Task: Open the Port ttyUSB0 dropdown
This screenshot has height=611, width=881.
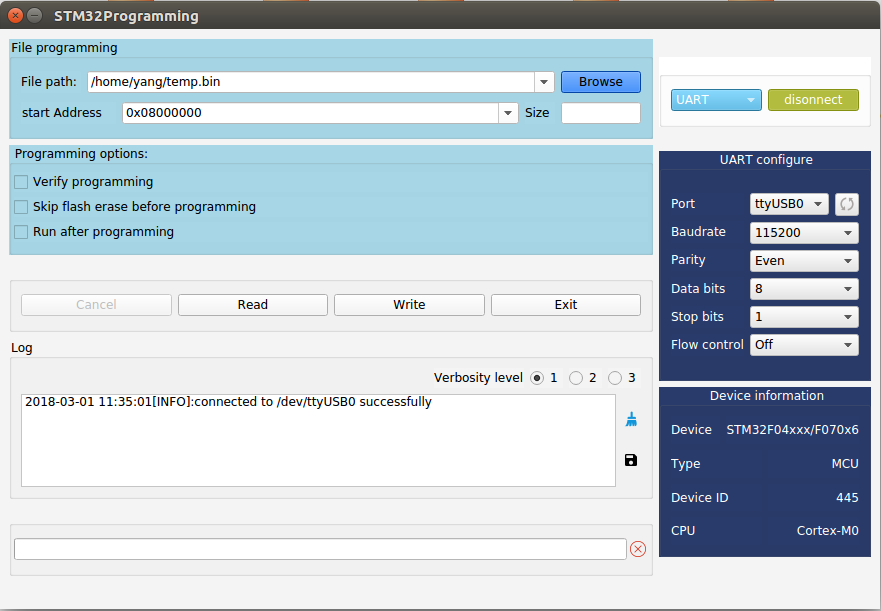Action: pos(789,204)
